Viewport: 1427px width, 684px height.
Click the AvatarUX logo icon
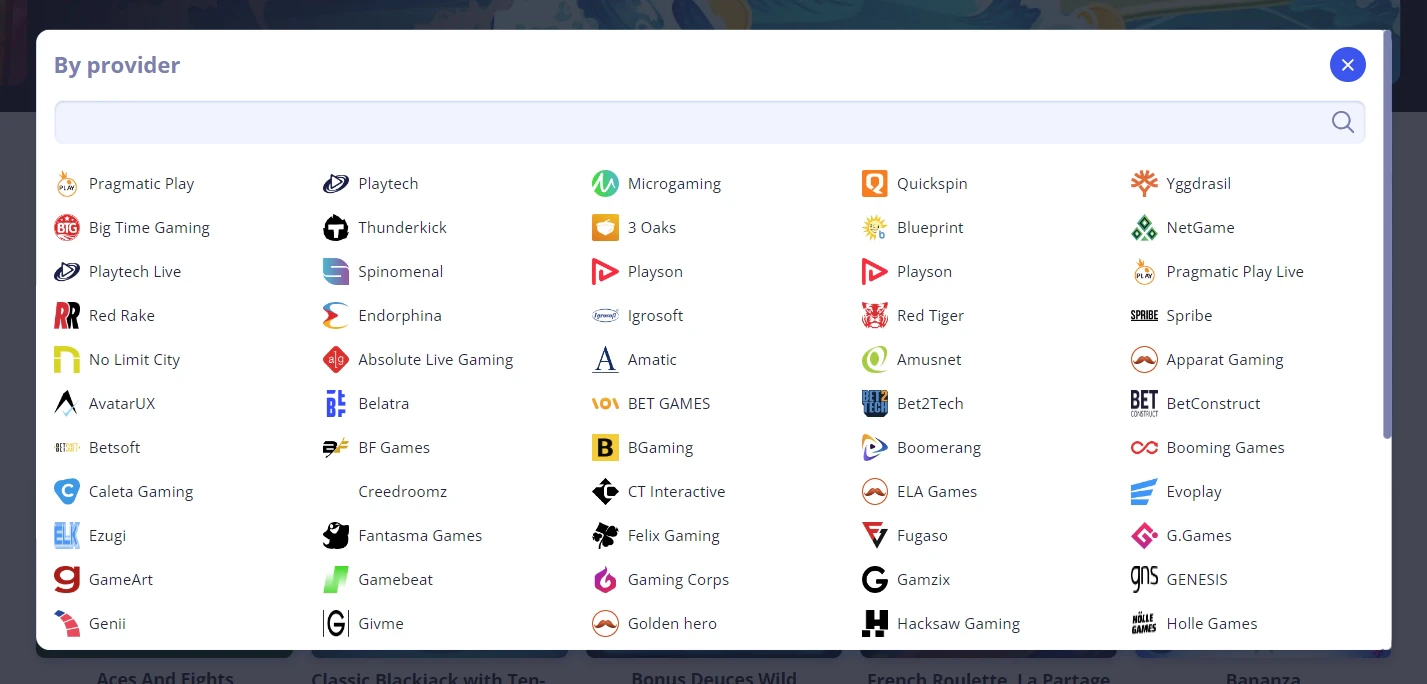[x=67, y=404]
